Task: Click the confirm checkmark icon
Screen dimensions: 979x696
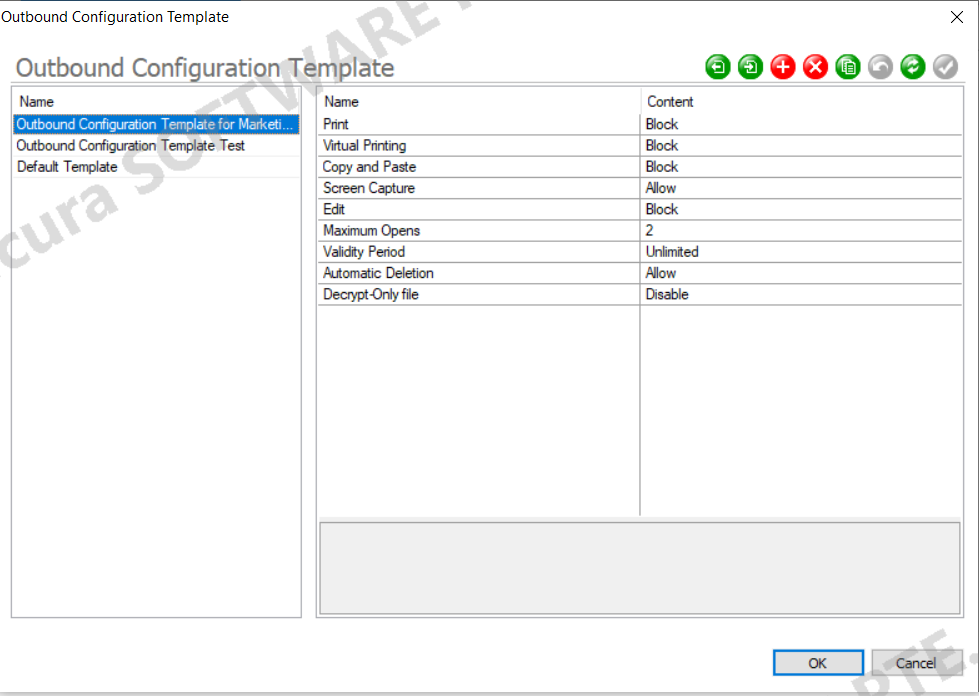Action: point(945,66)
